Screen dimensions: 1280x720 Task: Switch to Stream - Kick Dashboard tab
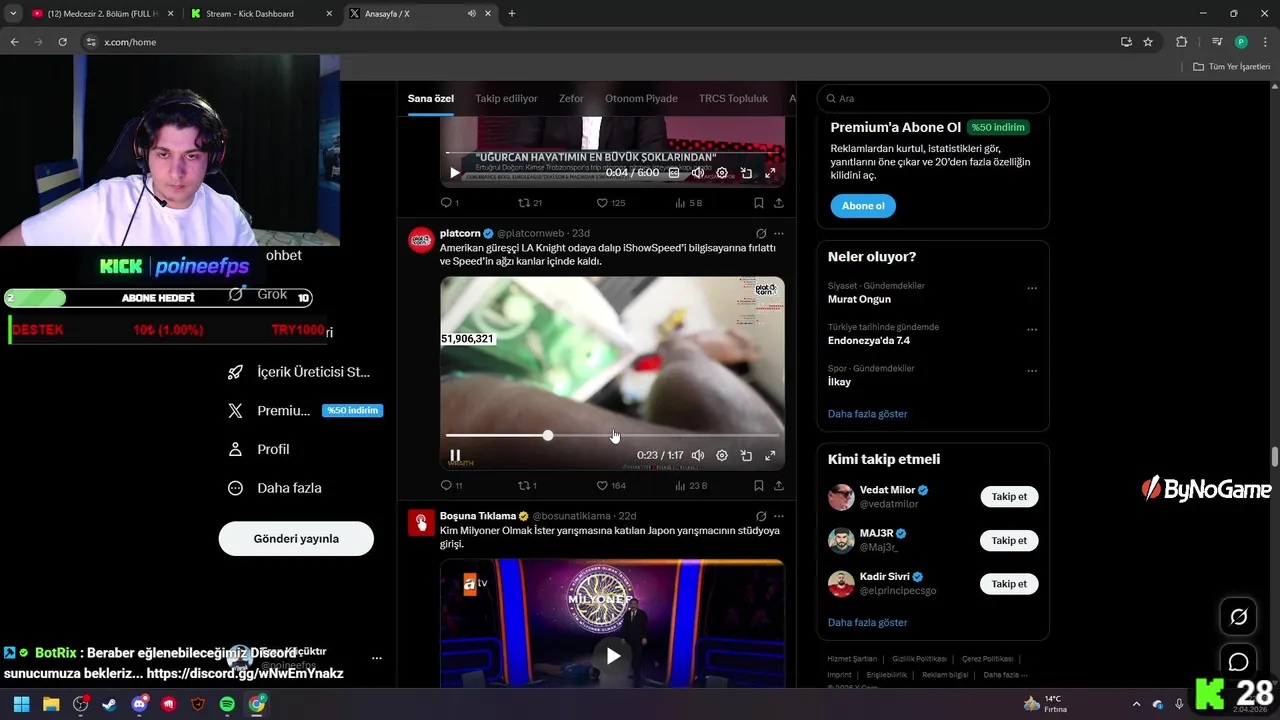pos(262,14)
